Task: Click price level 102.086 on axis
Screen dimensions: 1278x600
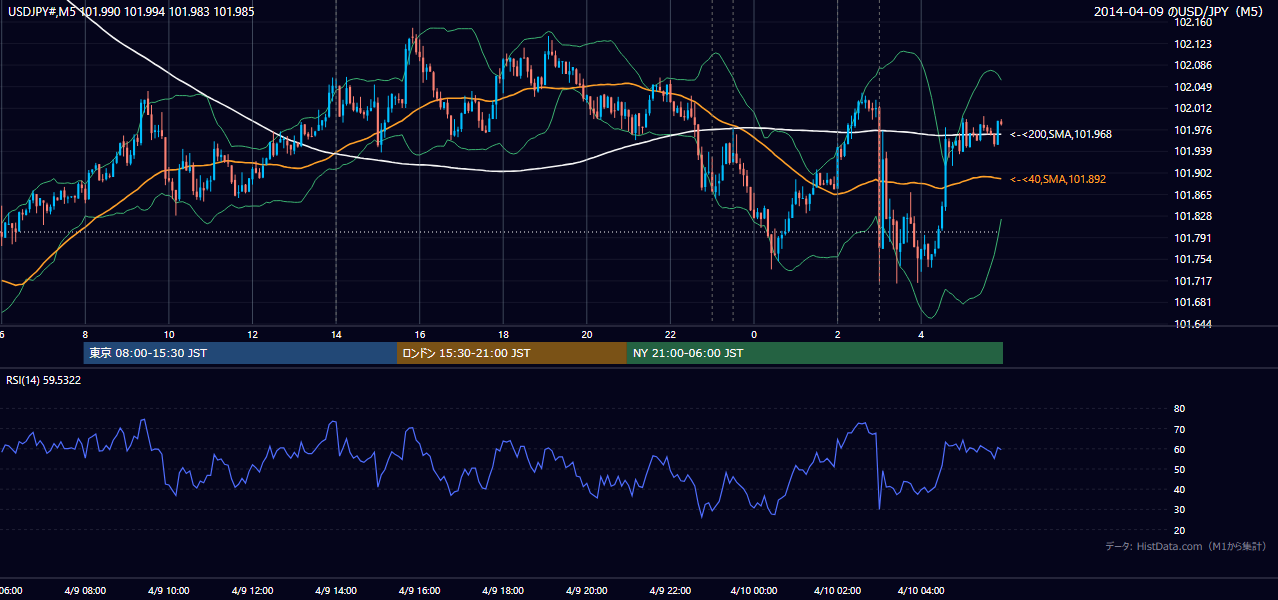Action: click(1193, 65)
